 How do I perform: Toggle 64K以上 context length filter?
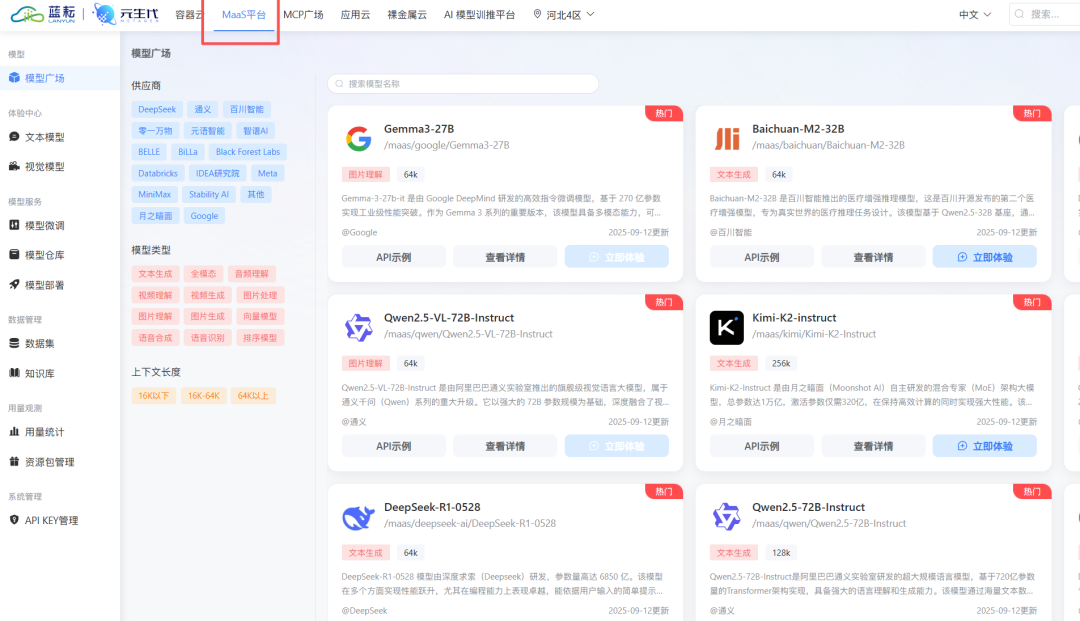[253, 396]
